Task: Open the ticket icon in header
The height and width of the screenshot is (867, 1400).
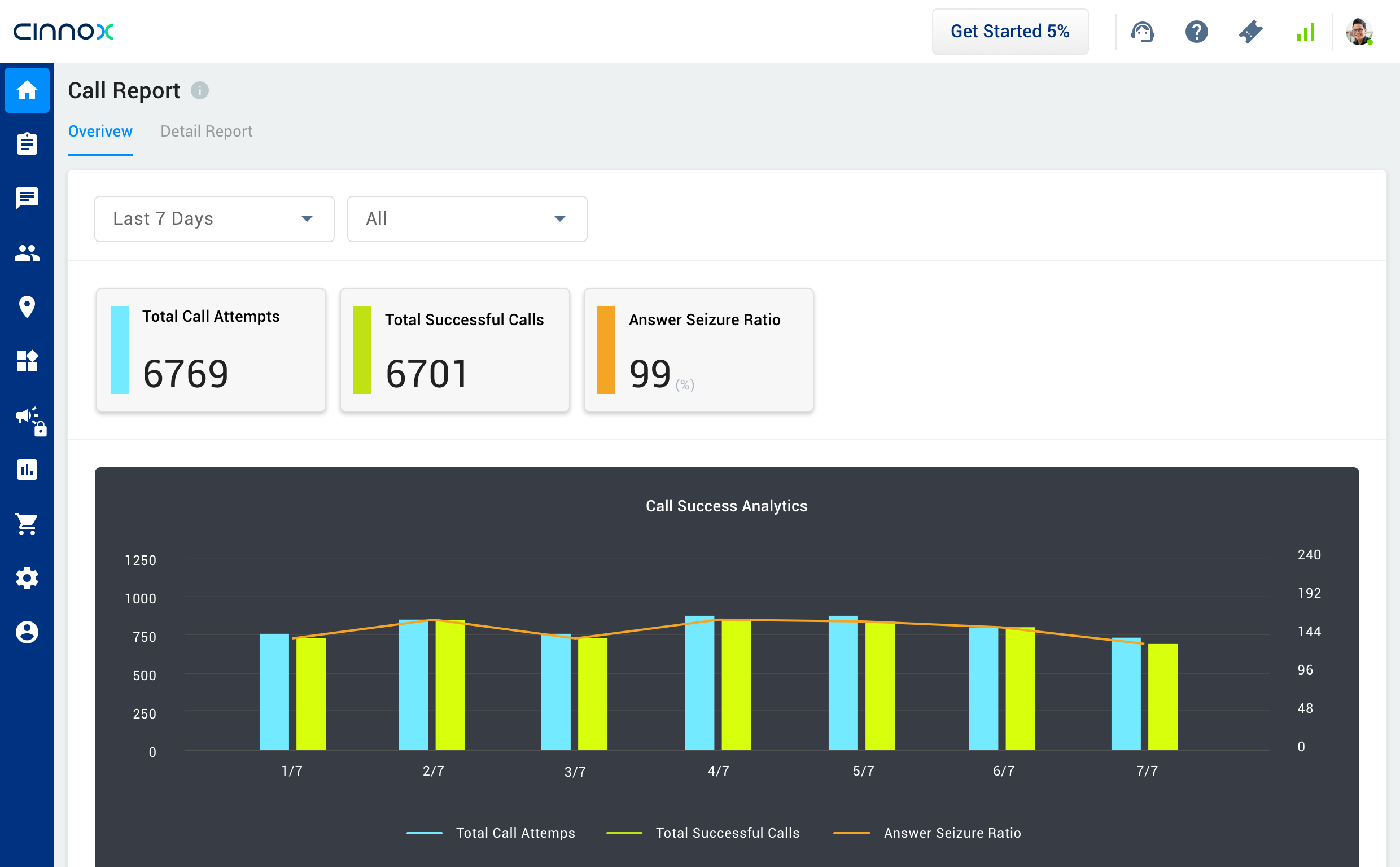Action: (x=1250, y=32)
